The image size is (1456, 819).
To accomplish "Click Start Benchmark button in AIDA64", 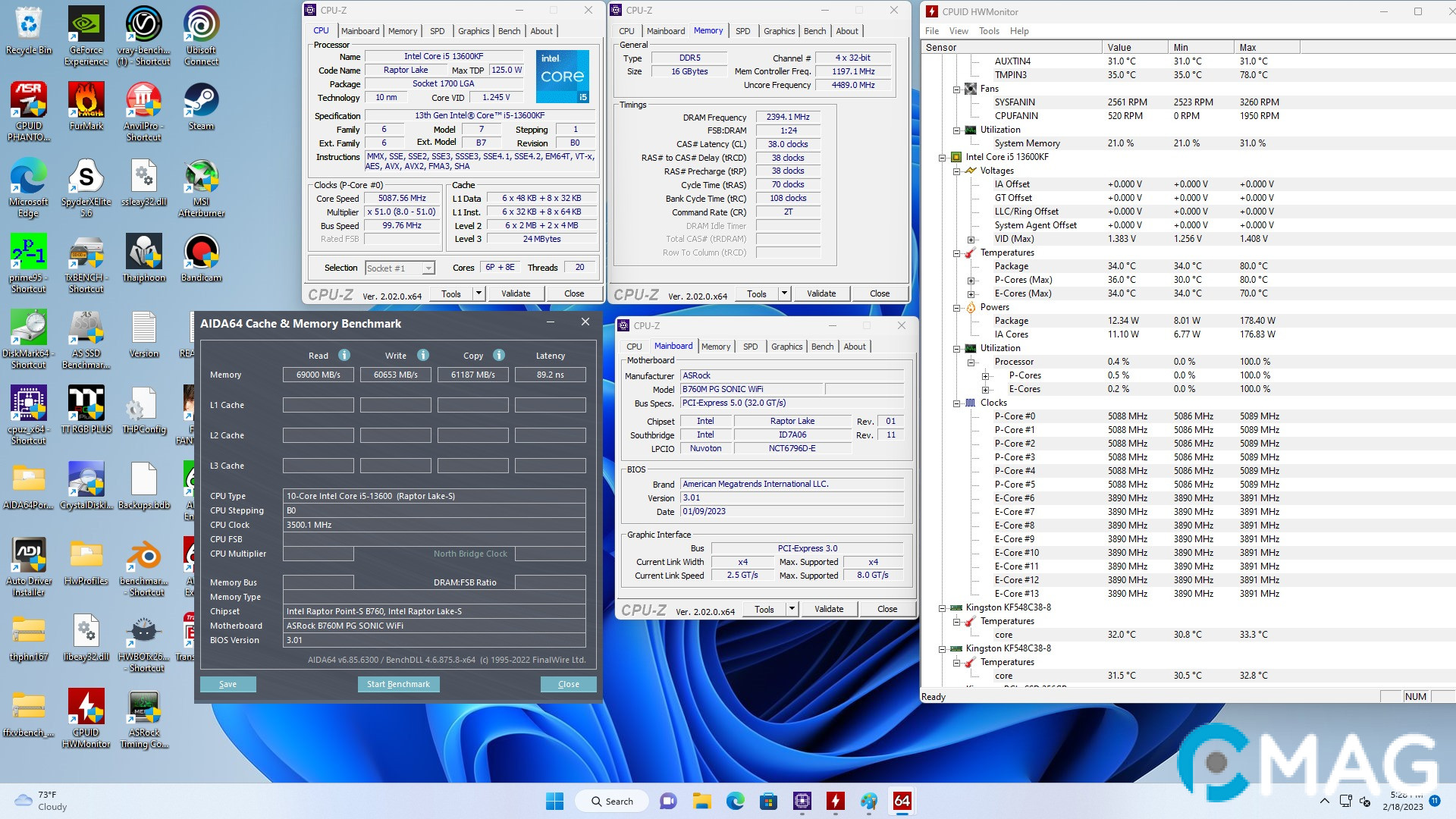I will [x=398, y=684].
